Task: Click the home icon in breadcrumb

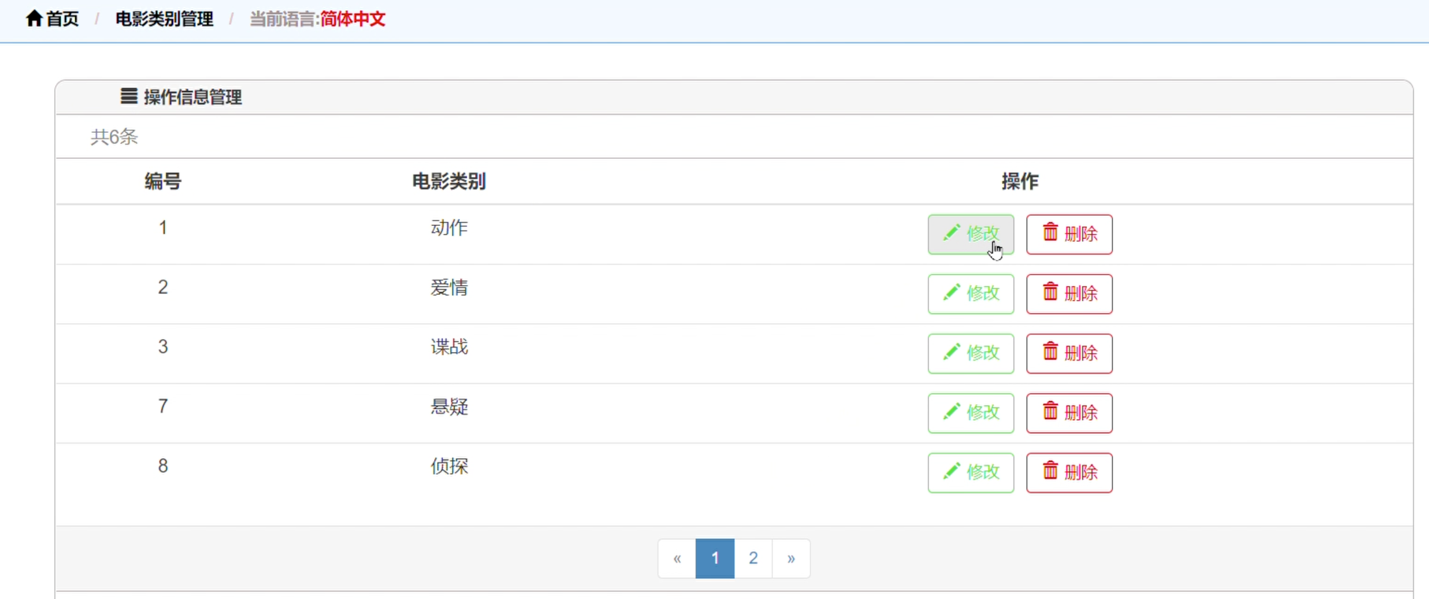Action: point(34,18)
